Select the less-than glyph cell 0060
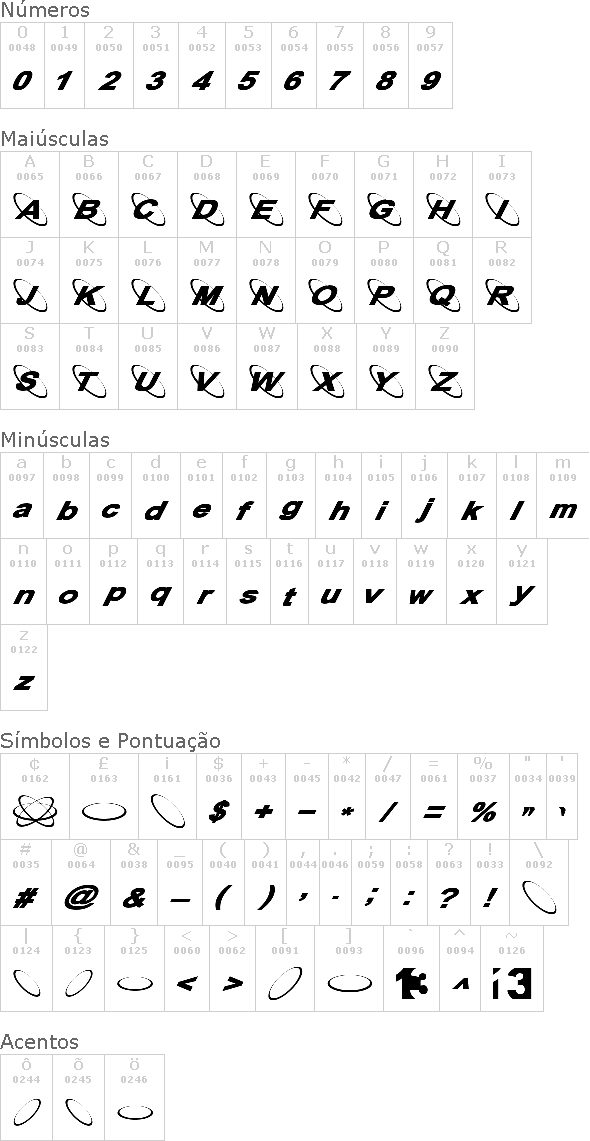 pyautogui.click(x=187, y=968)
